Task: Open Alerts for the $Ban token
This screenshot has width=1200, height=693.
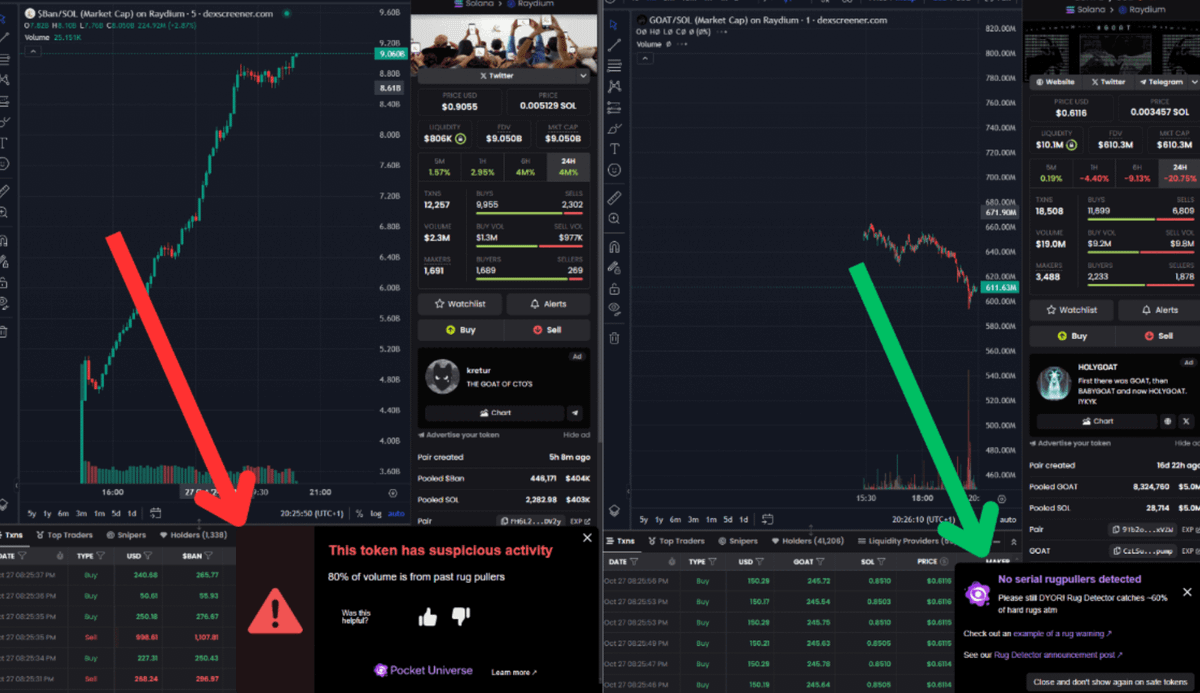Action: pyautogui.click(x=548, y=304)
